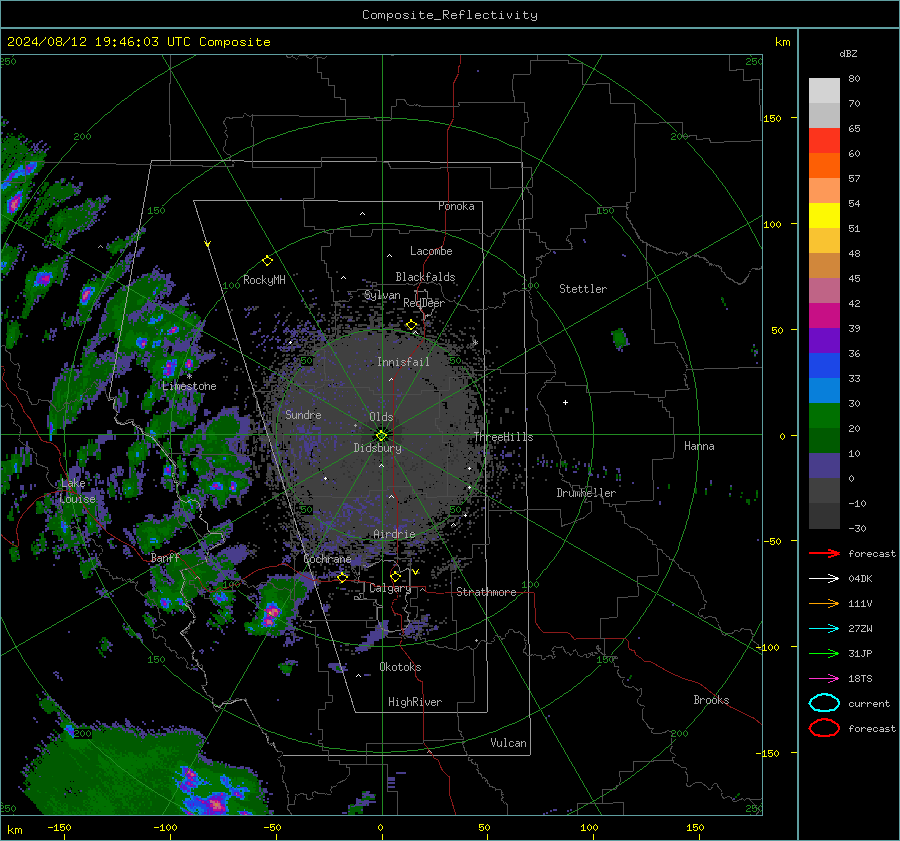Click the yellow diamond marker near RockyMH
The width and height of the screenshot is (900, 841).
pos(267,261)
